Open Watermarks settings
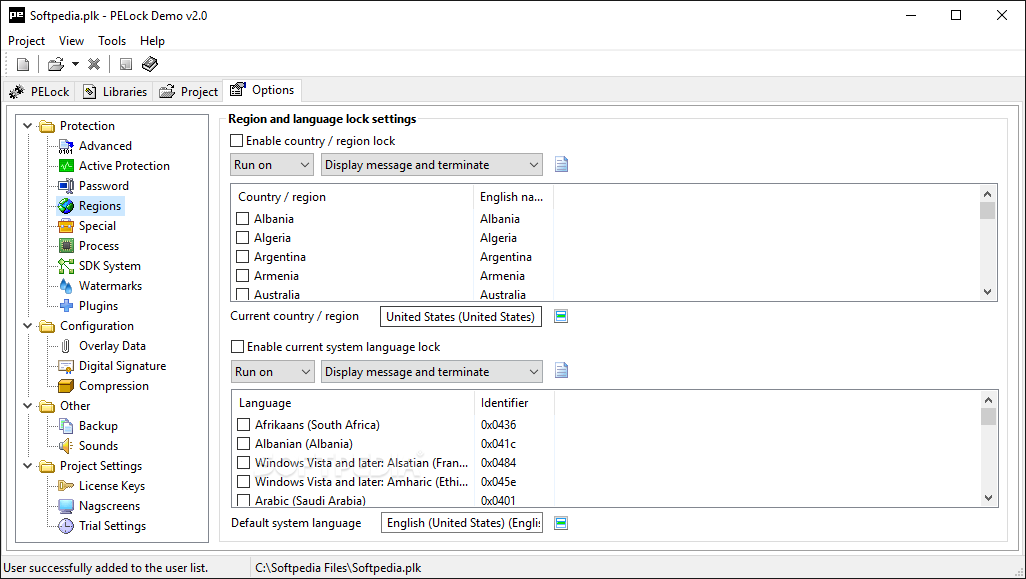1026x579 pixels. click(x=110, y=286)
